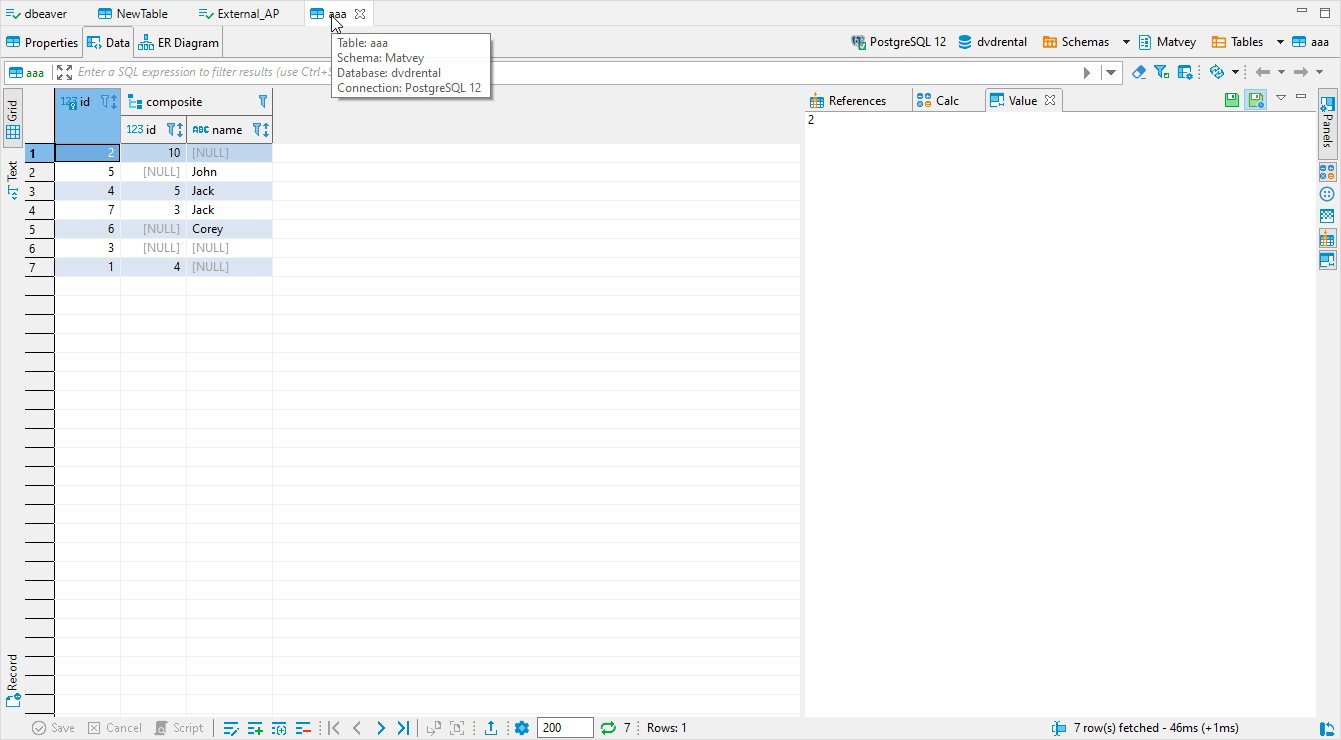
Task: Click the PostgreSQL 12 connection breadcrumb
Action: (x=898, y=42)
